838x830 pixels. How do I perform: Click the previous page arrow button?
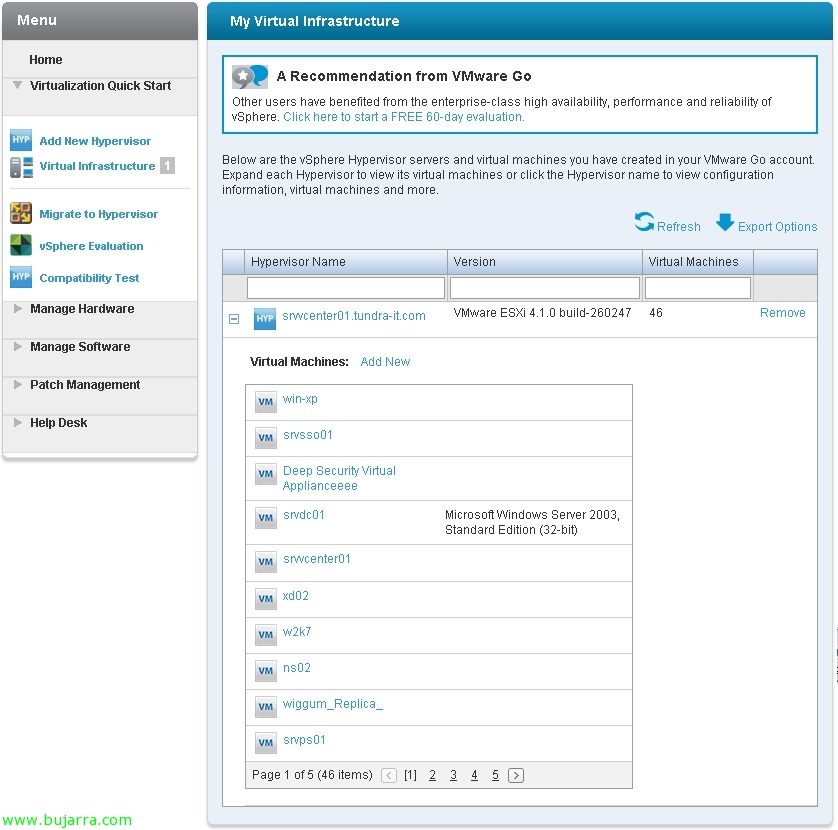(389, 775)
